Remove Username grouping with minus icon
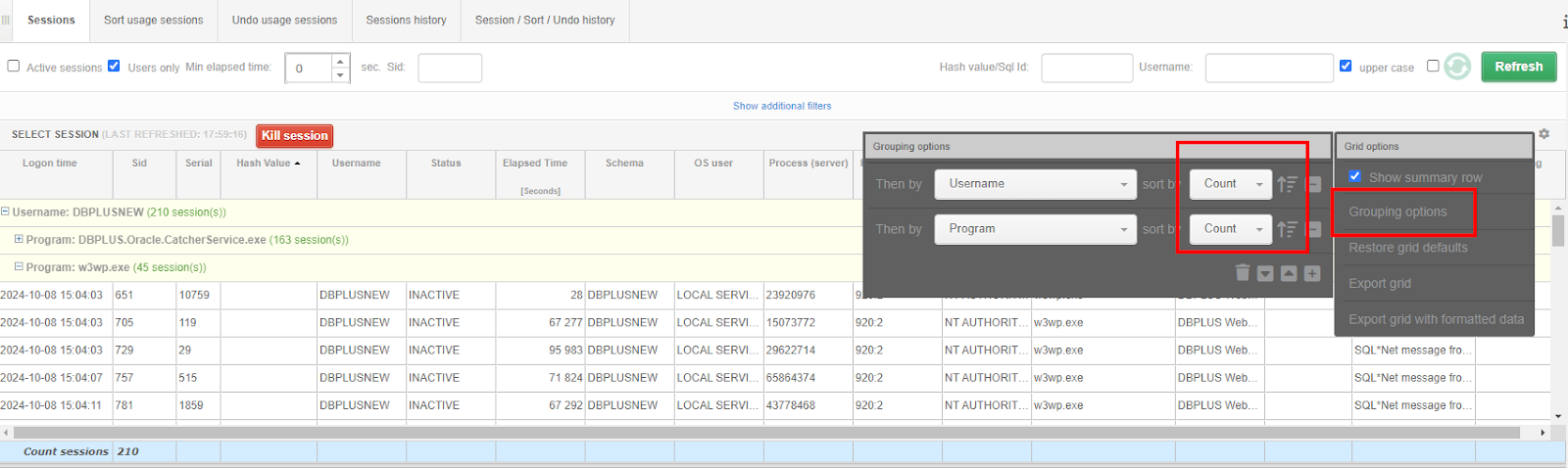This screenshot has width=1568, height=468. click(x=1314, y=184)
